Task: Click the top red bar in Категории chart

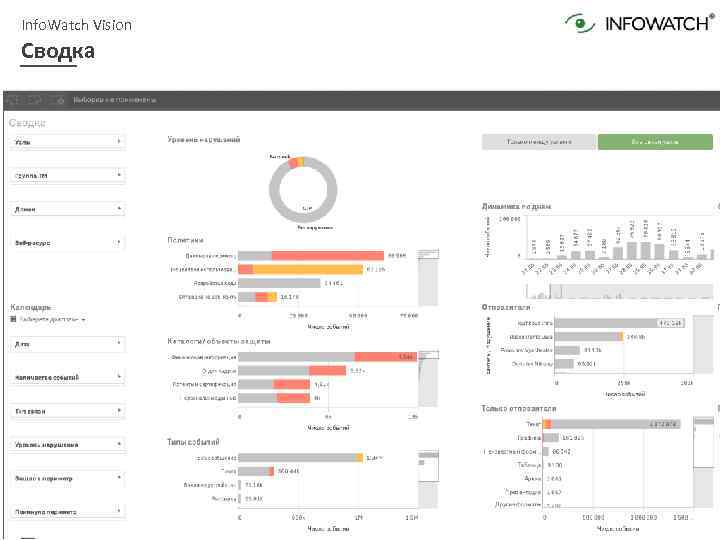Action: pos(386,357)
